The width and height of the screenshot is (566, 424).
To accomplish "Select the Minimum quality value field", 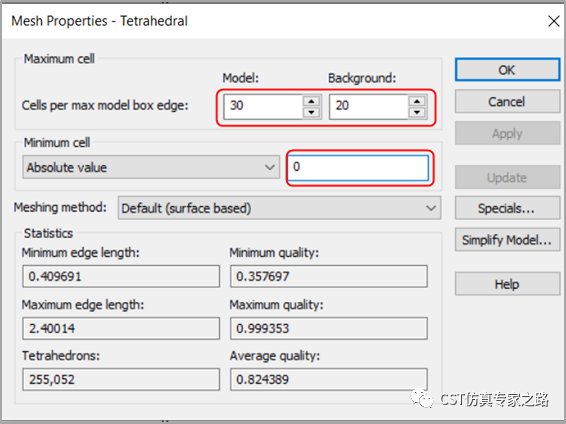I will [x=329, y=276].
